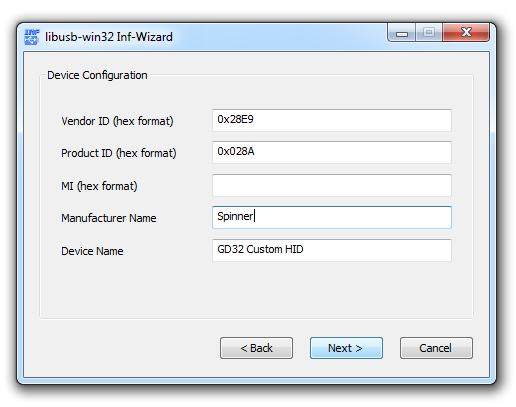Viewport: 516px width, 407px height.
Task: Close the Inf-Wizard window
Action: [x=466, y=33]
